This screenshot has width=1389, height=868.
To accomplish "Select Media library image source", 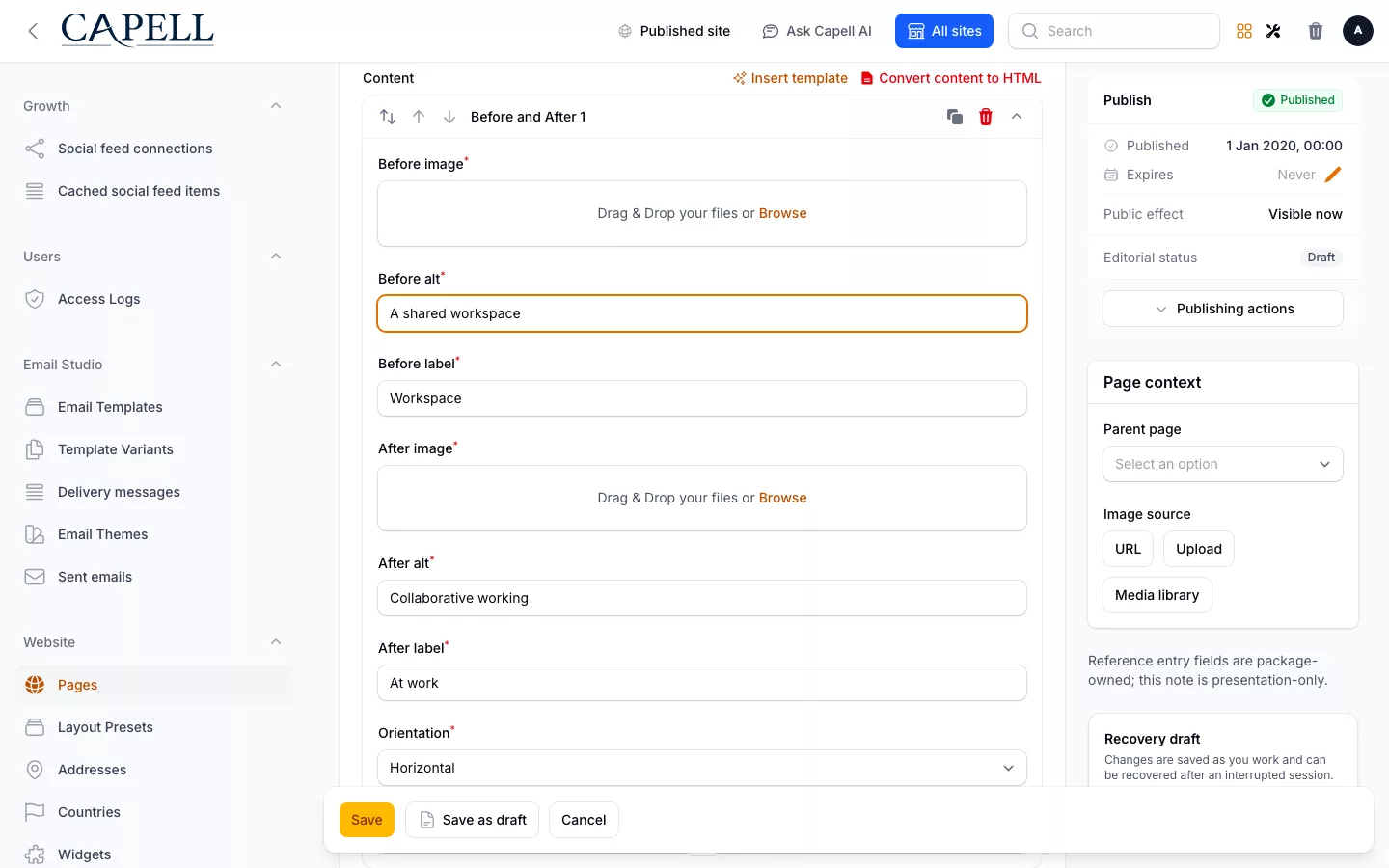I will click(x=1157, y=595).
